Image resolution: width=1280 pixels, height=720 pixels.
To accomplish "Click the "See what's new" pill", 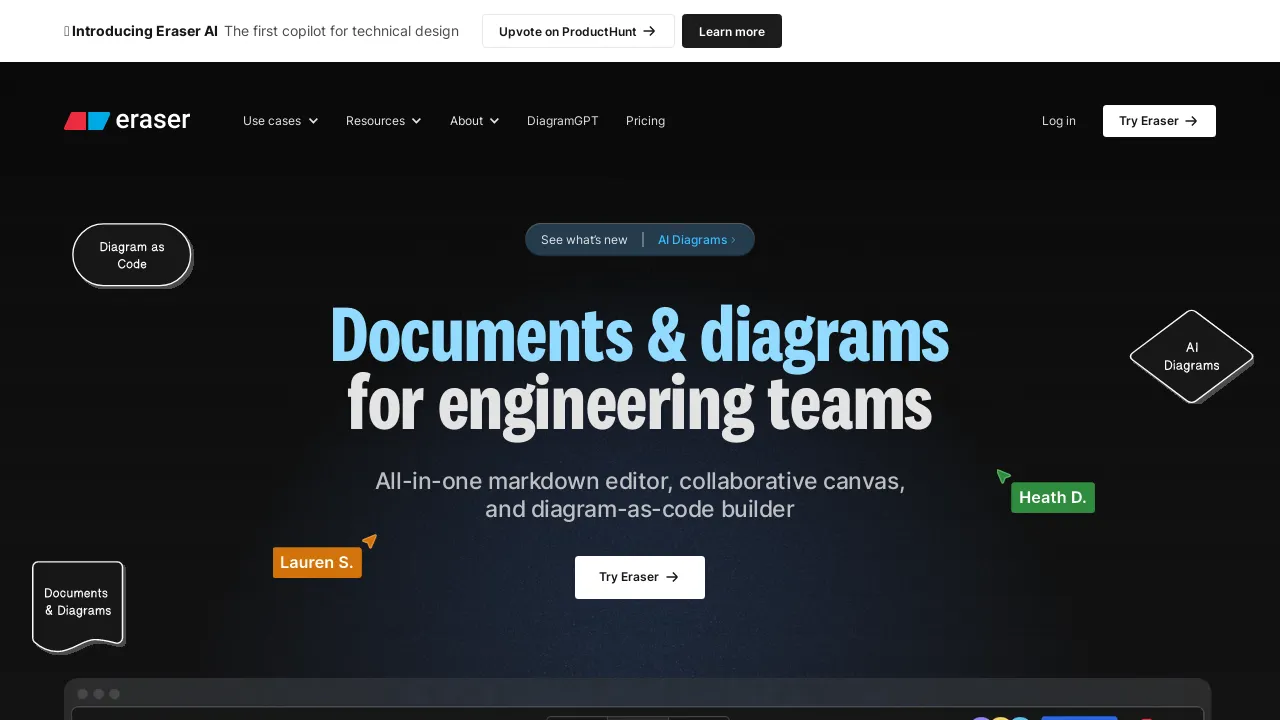I will coord(584,239).
